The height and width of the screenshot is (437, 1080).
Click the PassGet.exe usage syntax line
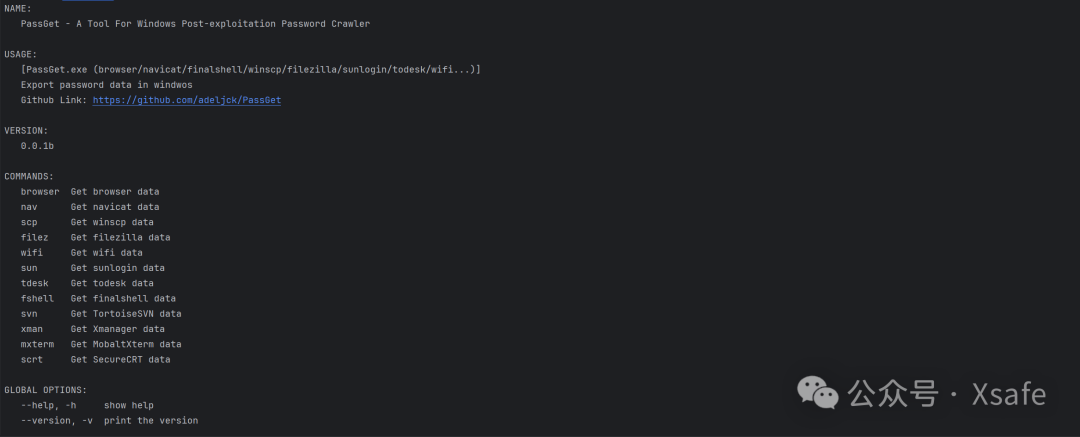click(250, 70)
